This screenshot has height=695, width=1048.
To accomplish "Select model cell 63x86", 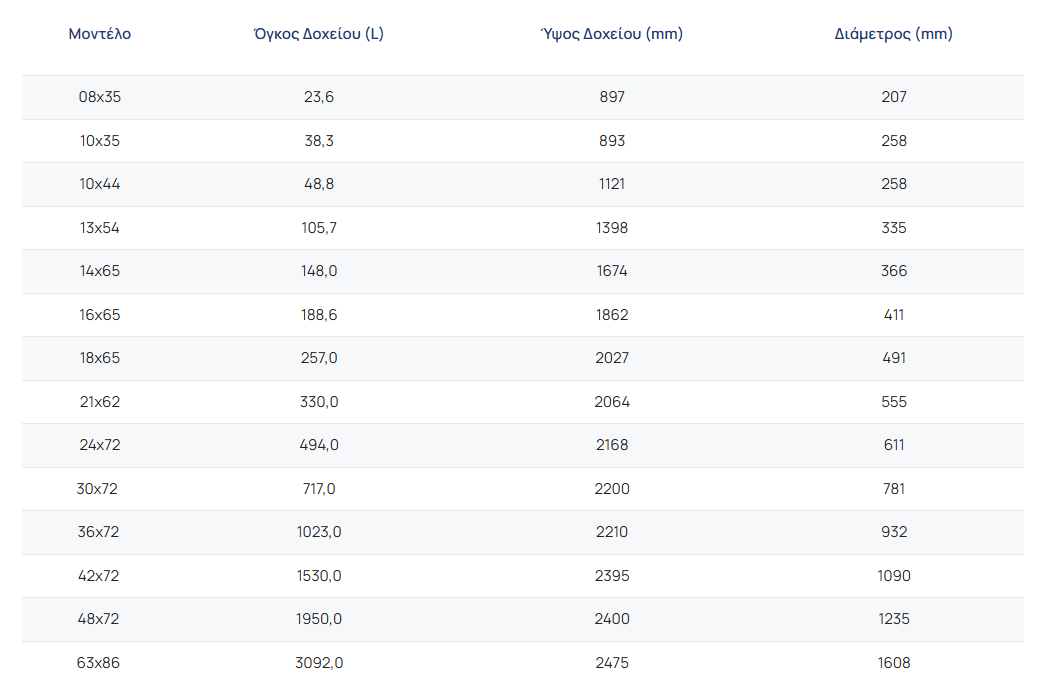I will point(100,662).
